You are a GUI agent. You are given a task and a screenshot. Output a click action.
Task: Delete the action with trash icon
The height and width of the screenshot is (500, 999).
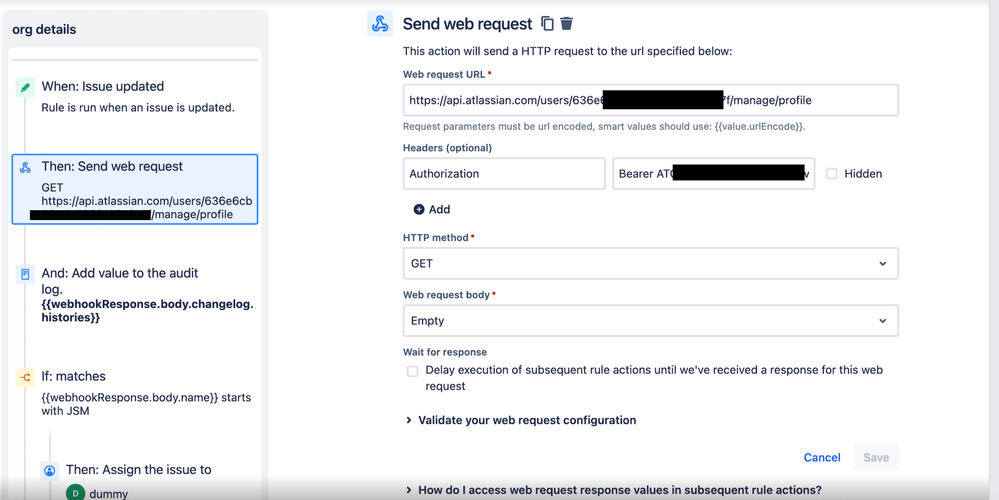coord(566,24)
